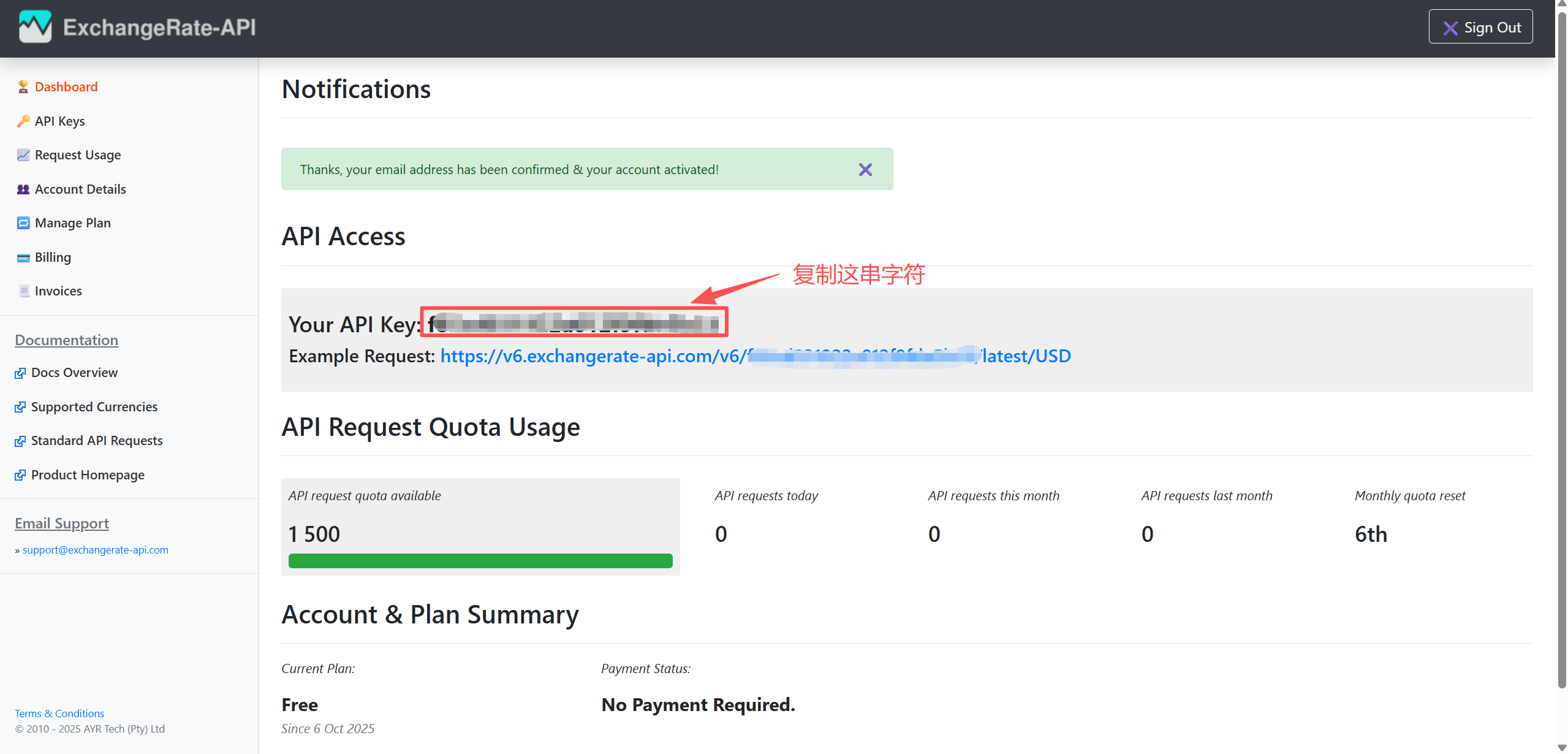Sign out of the account
The height and width of the screenshot is (754, 1568).
coord(1480,27)
